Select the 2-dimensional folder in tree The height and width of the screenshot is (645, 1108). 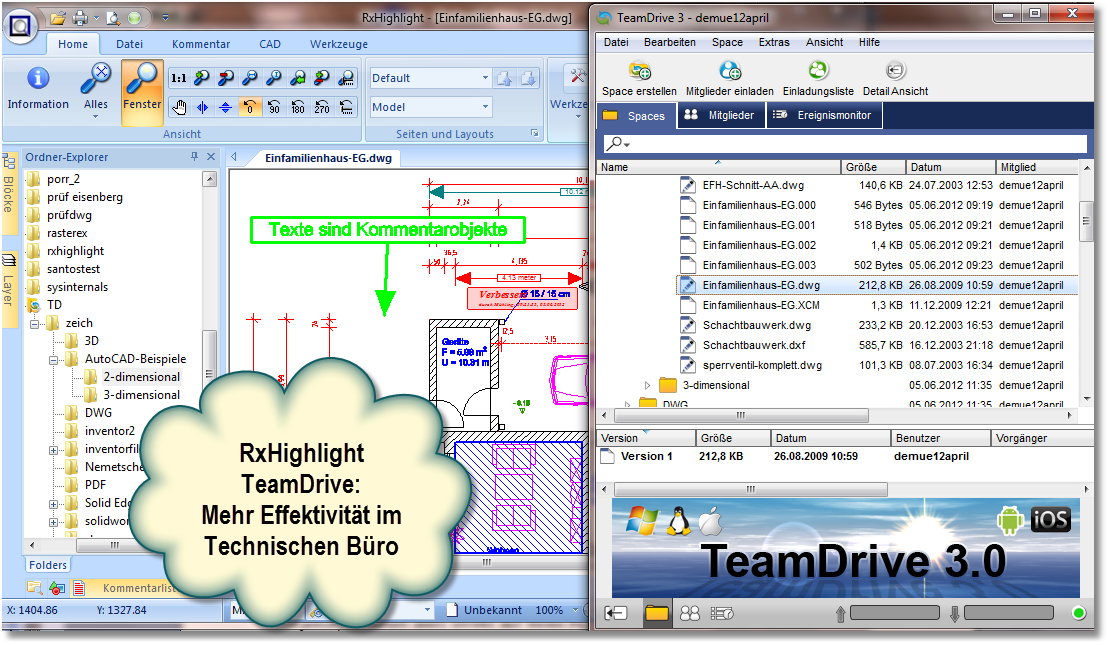tap(141, 377)
